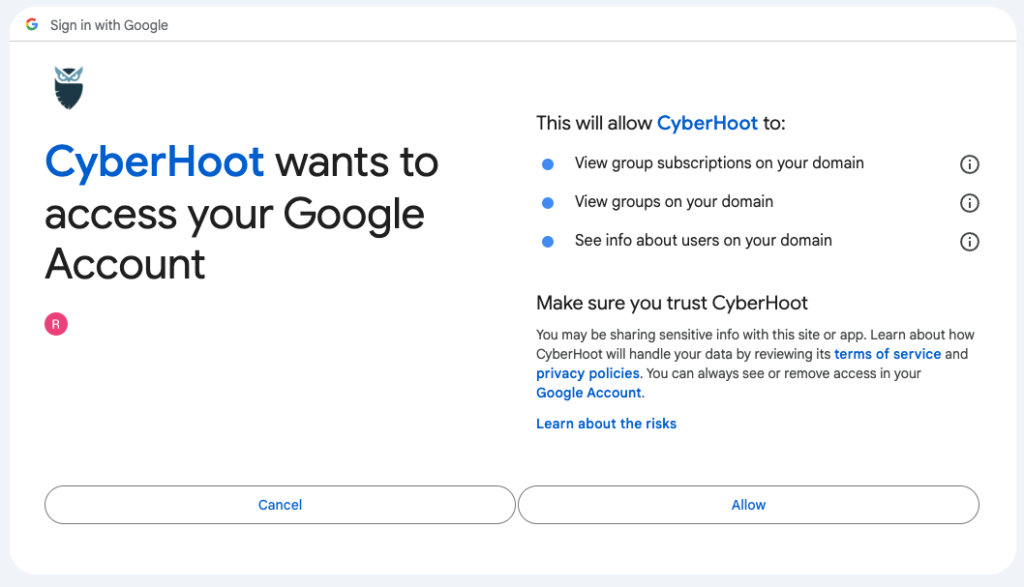1024x587 pixels.
Task: Follow the Google Account link
Action: (589, 393)
